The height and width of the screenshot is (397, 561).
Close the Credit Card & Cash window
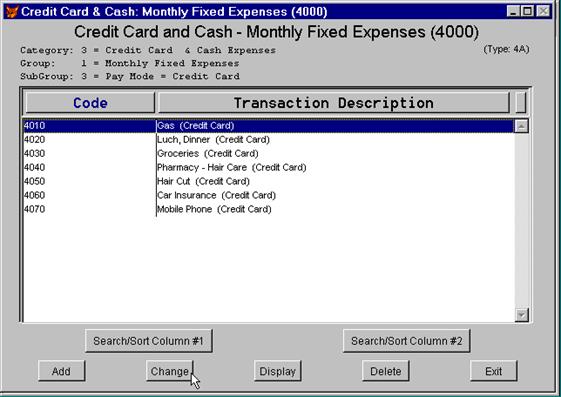click(x=543, y=11)
